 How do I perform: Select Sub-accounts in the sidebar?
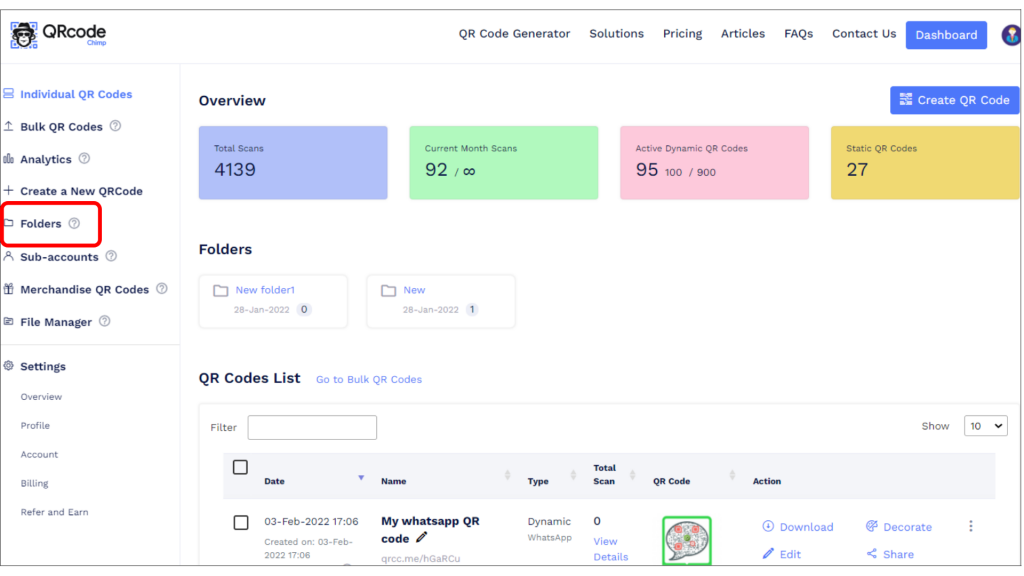pyautogui.click(x=59, y=257)
